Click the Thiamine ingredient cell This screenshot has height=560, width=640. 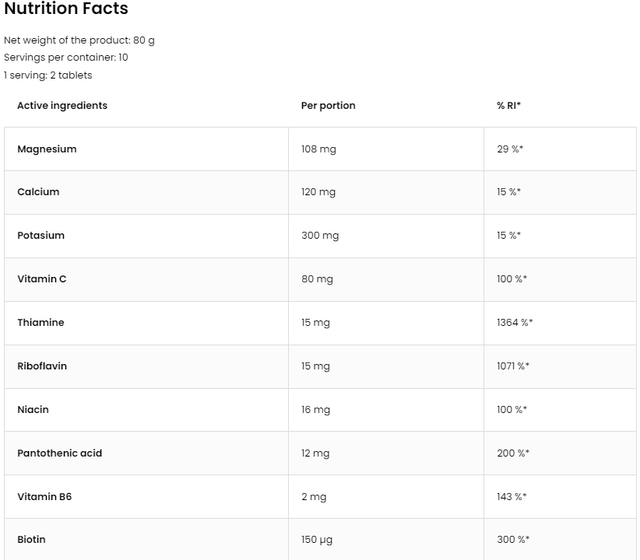point(41,323)
